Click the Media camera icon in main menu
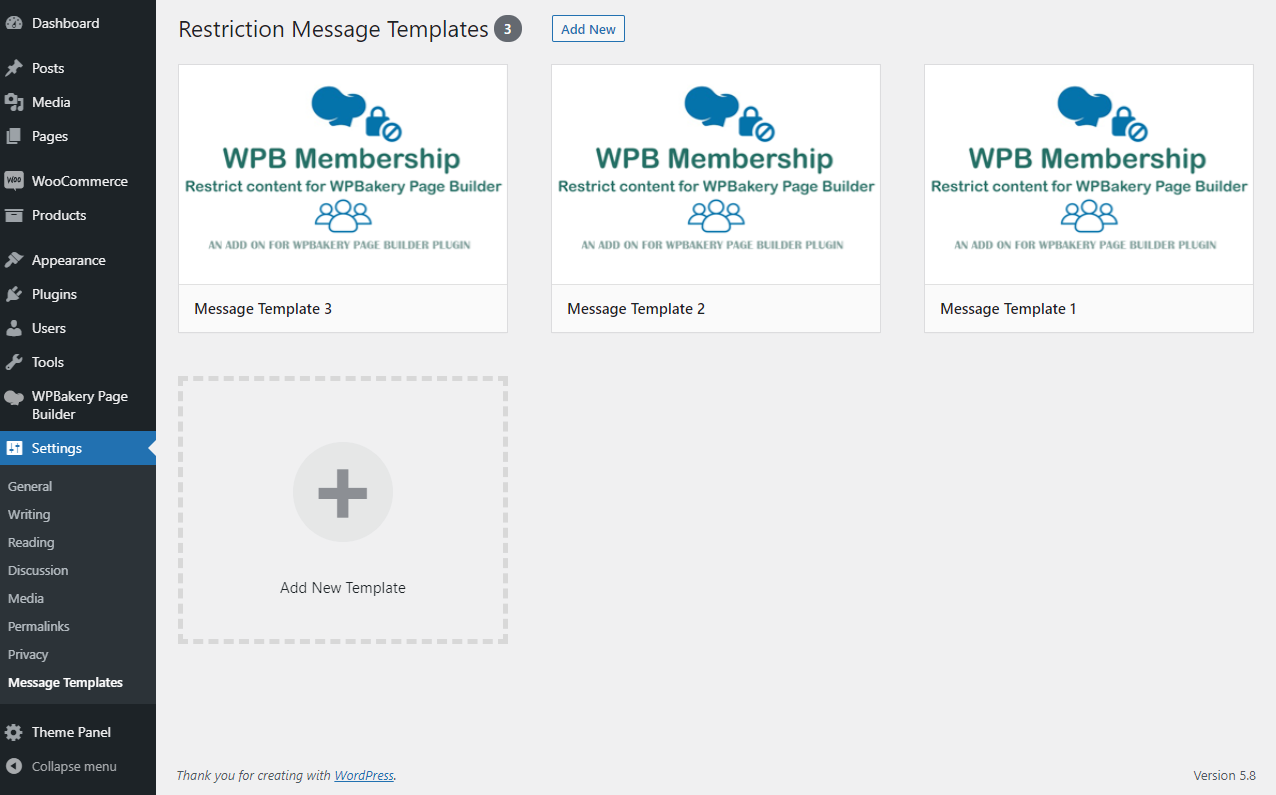This screenshot has width=1276, height=795. click(14, 102)
